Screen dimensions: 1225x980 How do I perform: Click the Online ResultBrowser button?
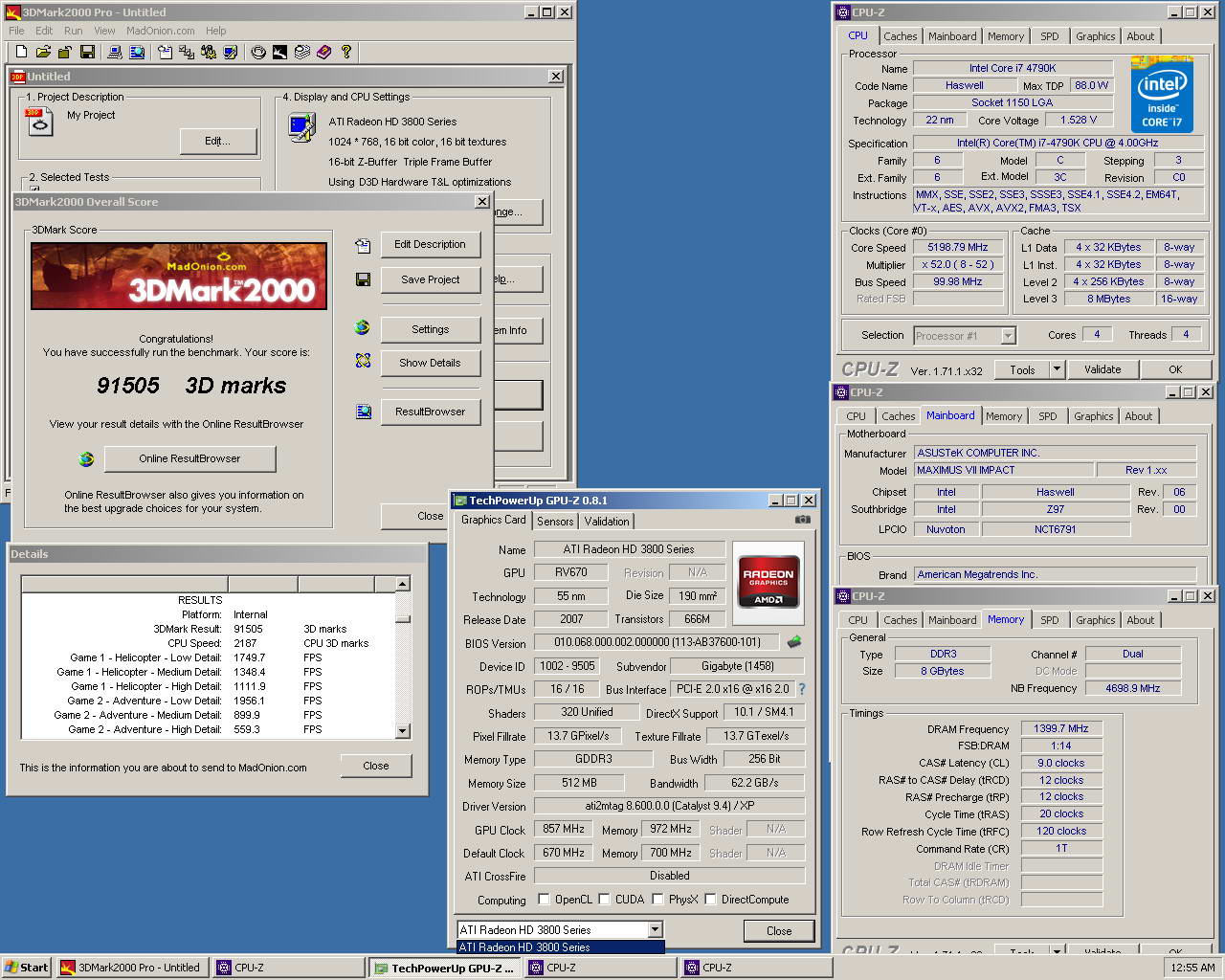(189, 459)
